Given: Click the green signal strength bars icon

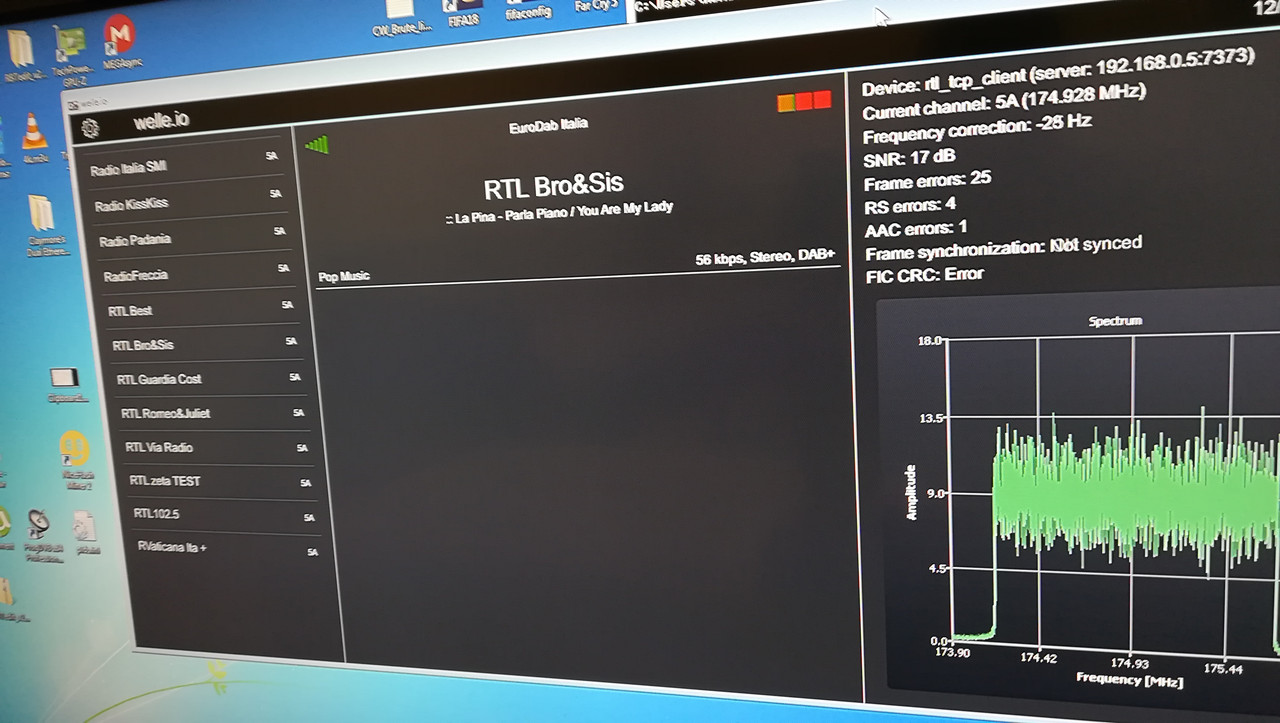Looking at the screenshot, I should pyautogui.click(x=317, y=145).
